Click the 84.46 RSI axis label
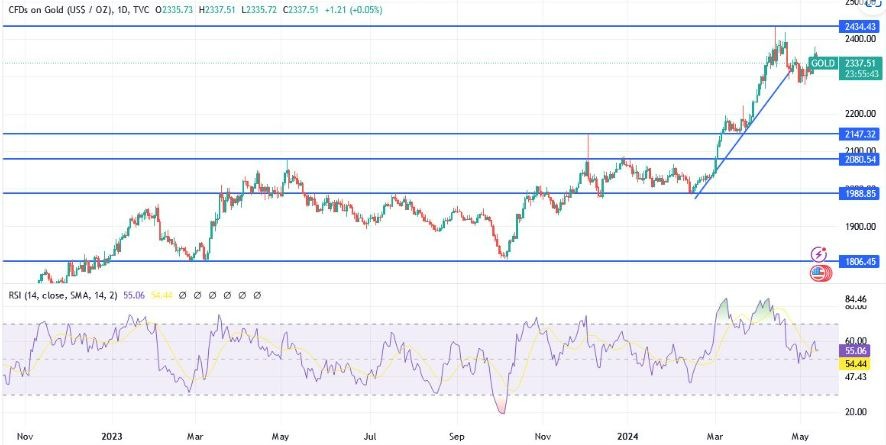 click(857, 299)
